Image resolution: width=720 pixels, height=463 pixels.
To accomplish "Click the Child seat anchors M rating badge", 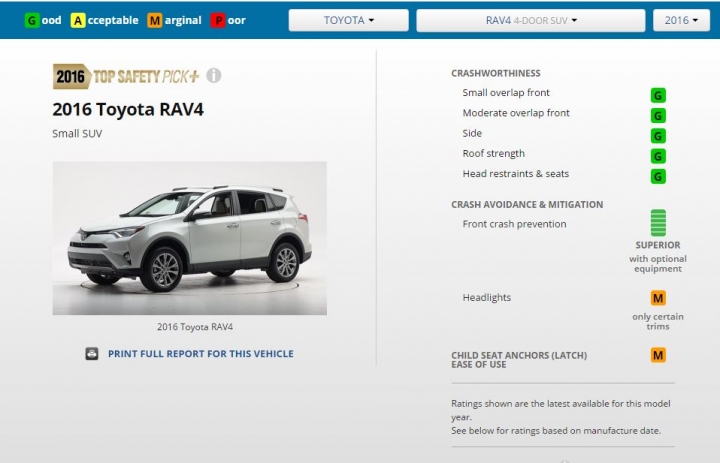I will click(658, 355).
